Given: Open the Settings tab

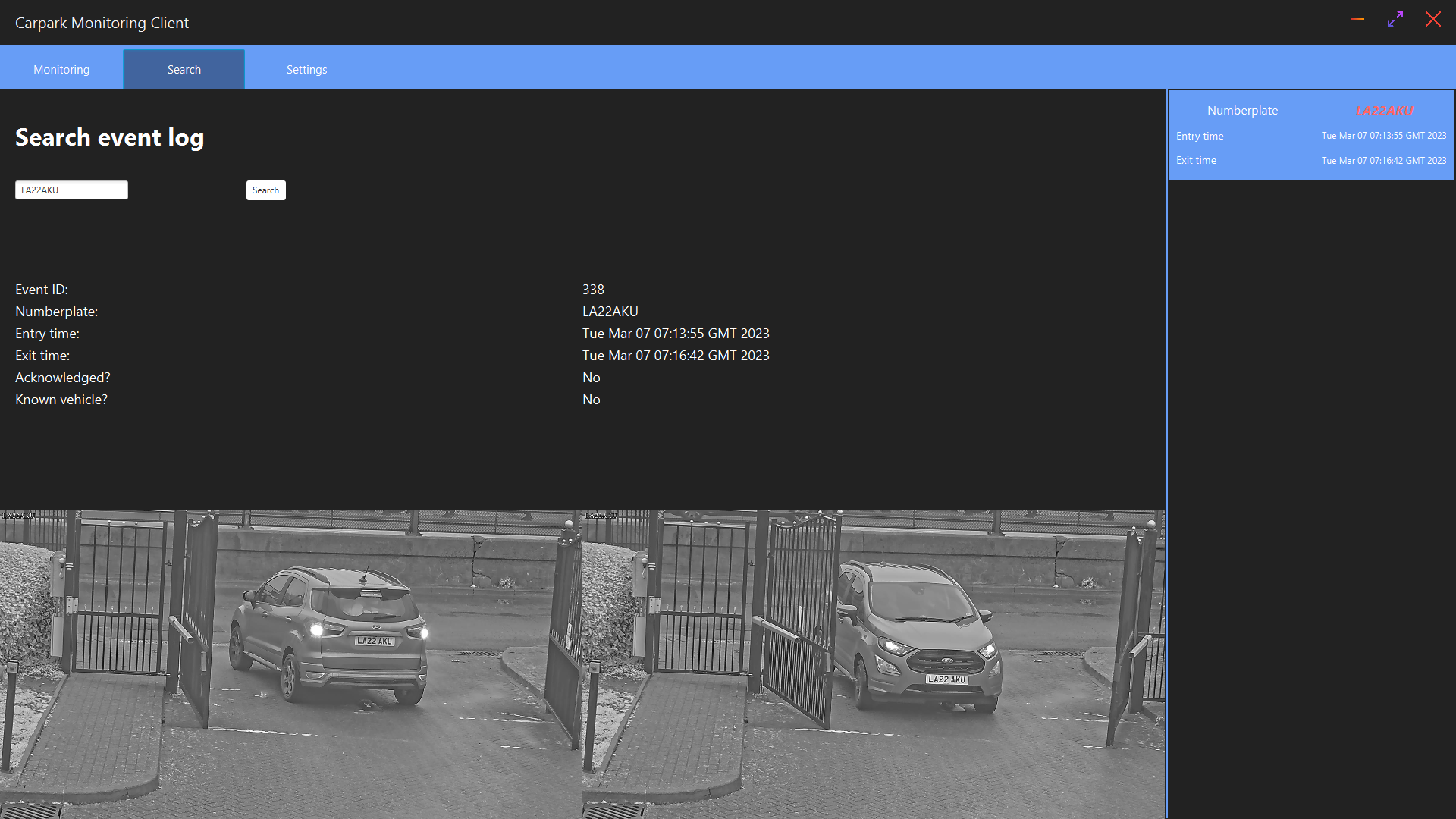Looking at the screenshot, I should tap(306, 69).
